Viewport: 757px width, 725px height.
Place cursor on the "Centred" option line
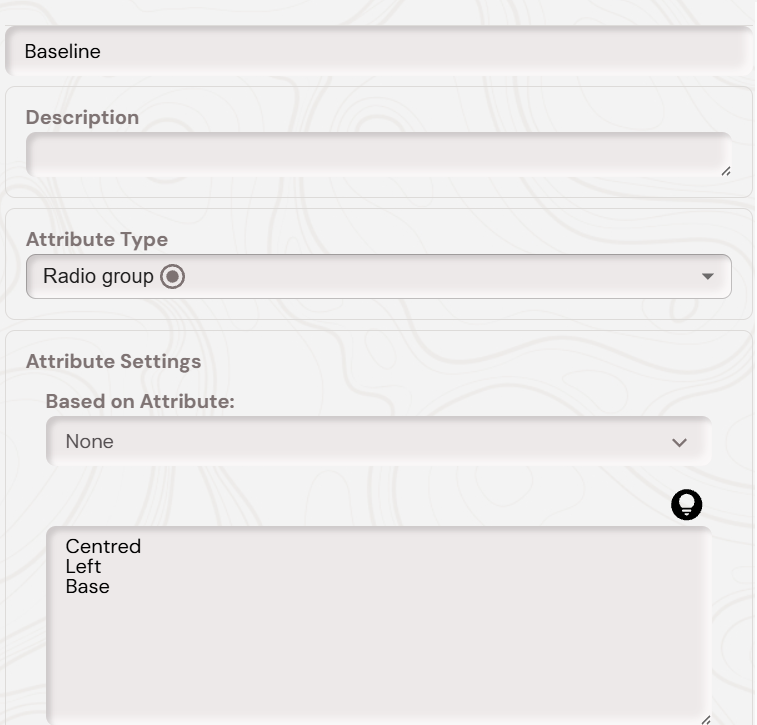click(103, 547)
